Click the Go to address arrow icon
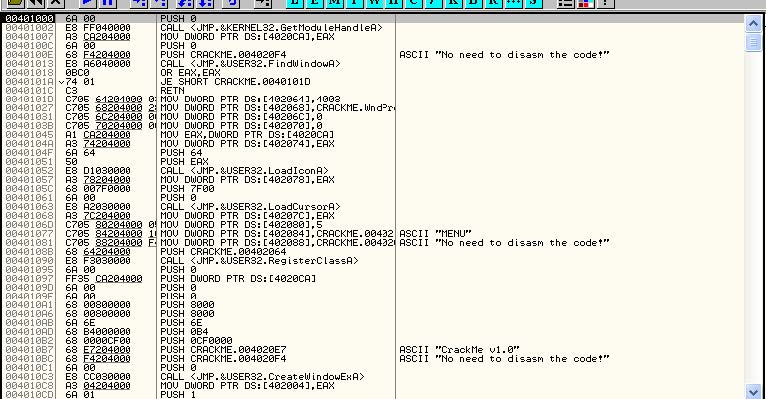Image resolution: width=766 pixels, height=399 pixels. pyautogui.click(x=263, y=2)
